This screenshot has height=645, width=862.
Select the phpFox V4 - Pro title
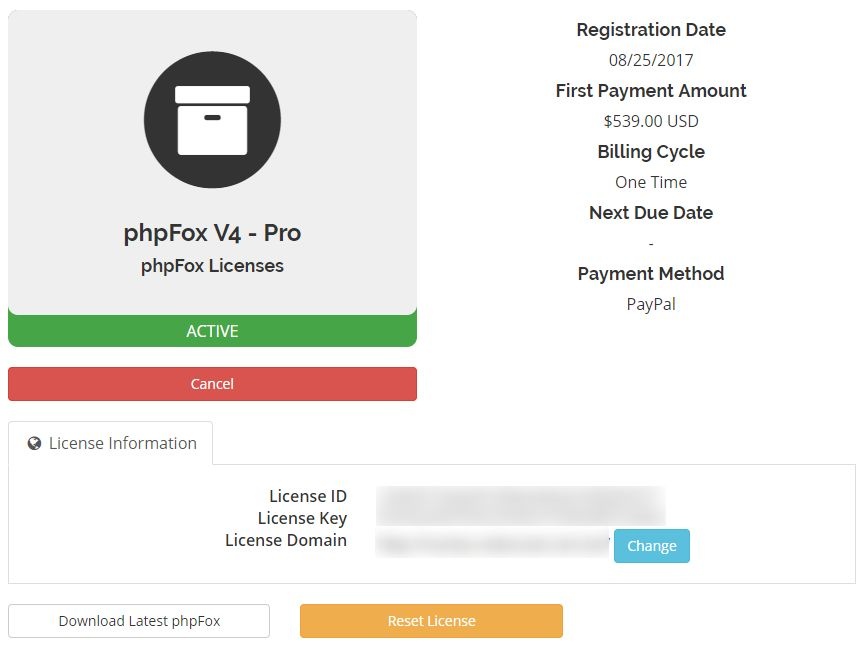(212, 233)
